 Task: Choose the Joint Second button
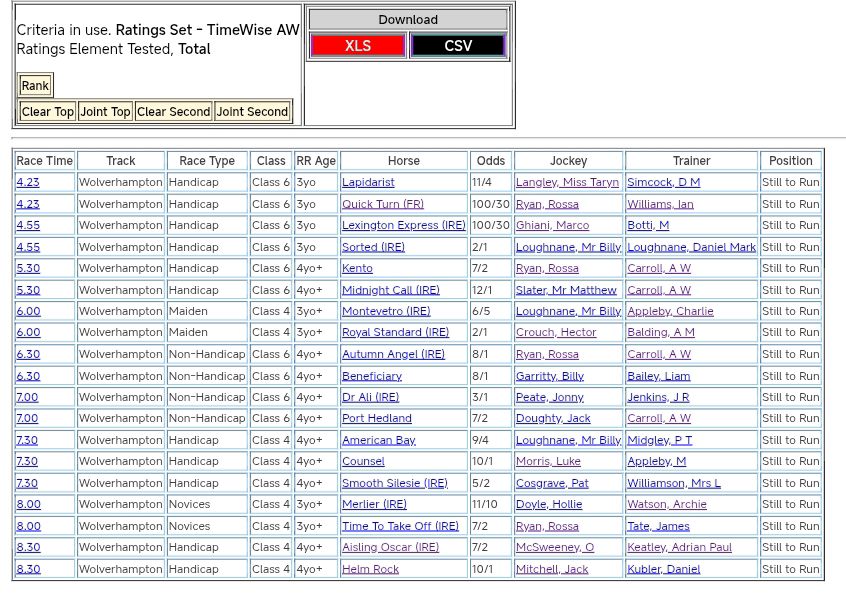pyautogui.click(x=252, y=112)
